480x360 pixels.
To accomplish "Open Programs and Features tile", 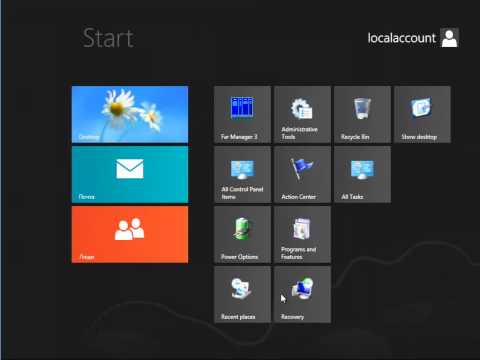I will 302,234.
